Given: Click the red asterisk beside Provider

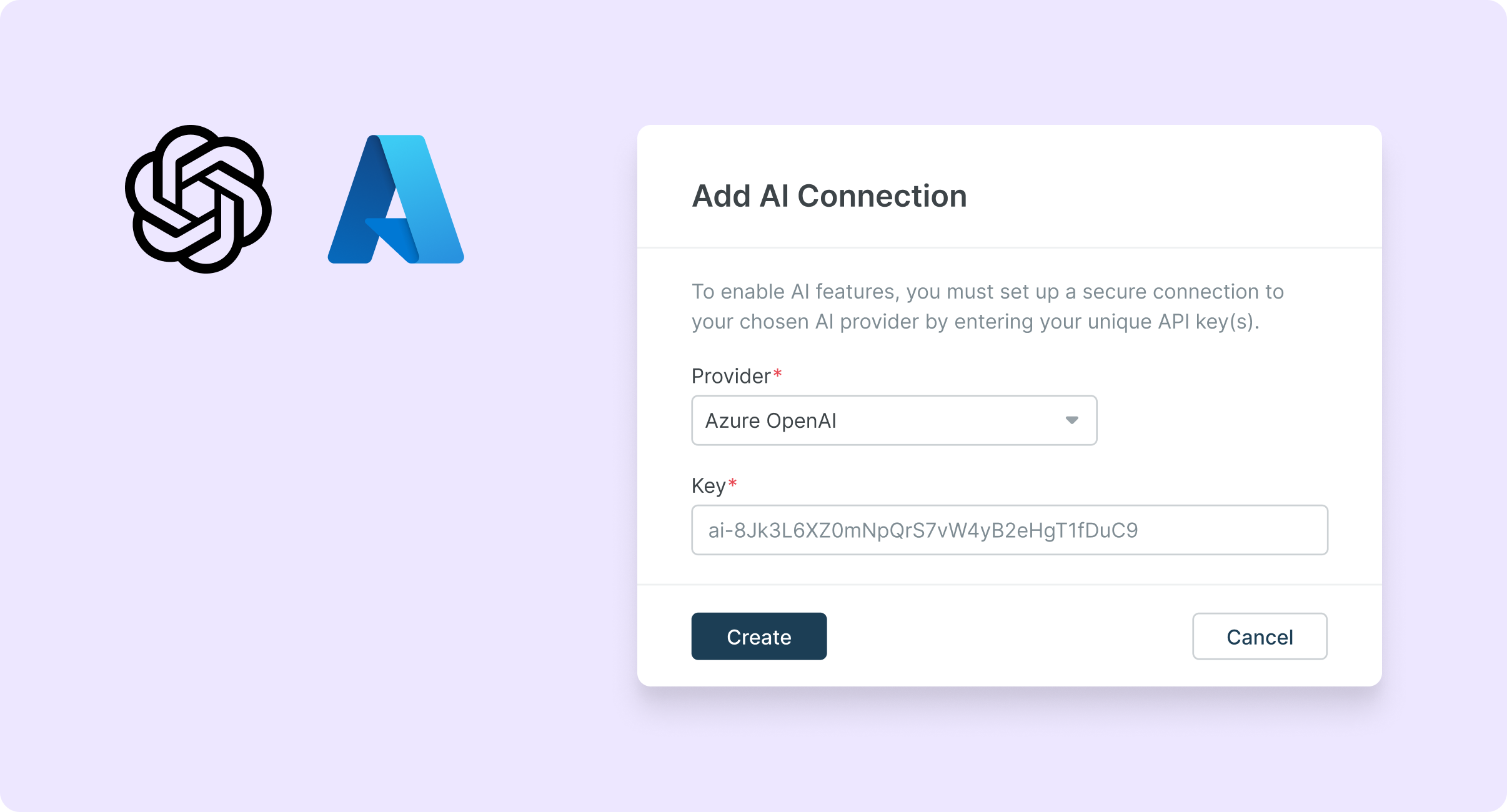Looking at the screenshot, I should point(777,374).
